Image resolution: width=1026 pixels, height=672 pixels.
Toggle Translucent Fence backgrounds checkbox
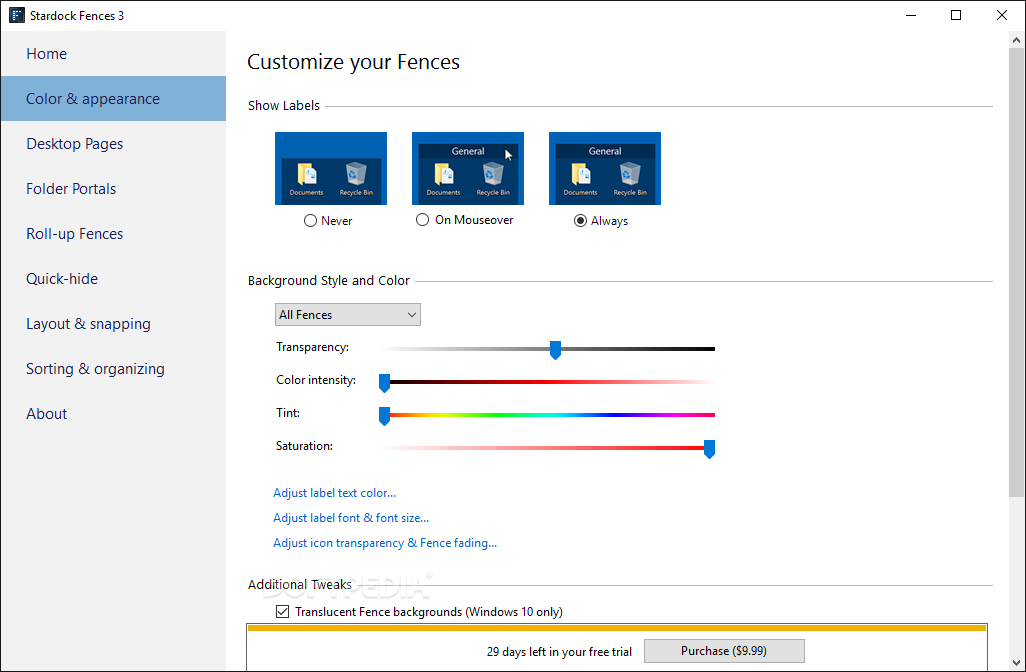coord(283,612)
